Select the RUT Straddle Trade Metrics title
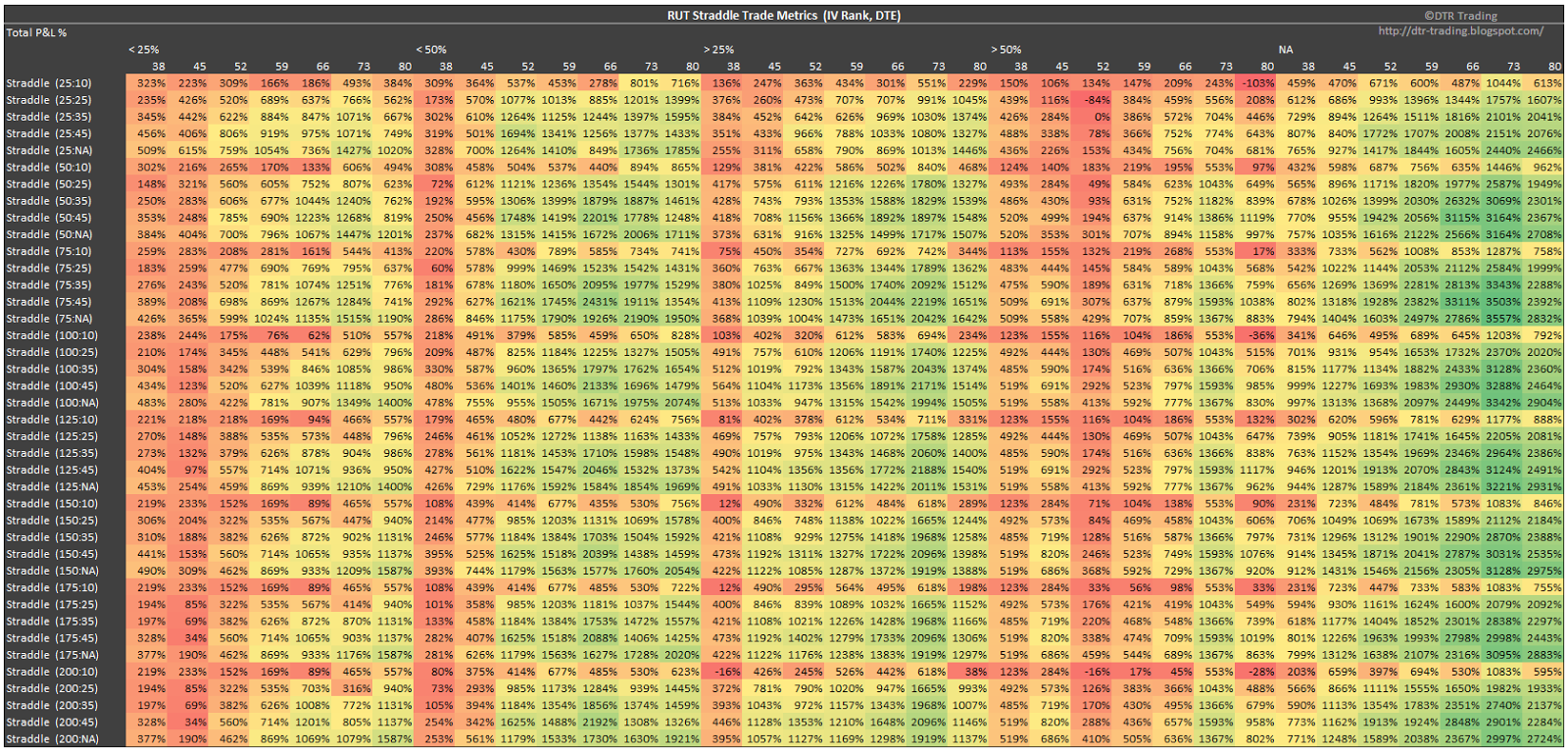The width and height of the screenshot is (1568, 752). [784, 16]
